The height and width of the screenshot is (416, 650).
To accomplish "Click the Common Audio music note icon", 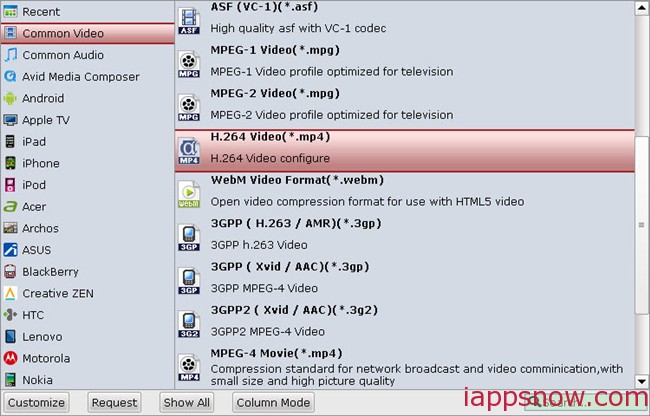I will click(x=10, y=55).
